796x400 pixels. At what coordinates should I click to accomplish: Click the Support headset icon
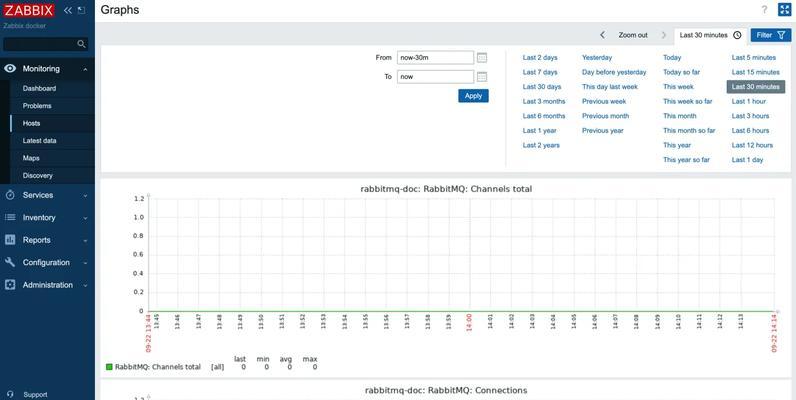coord(11,394)
